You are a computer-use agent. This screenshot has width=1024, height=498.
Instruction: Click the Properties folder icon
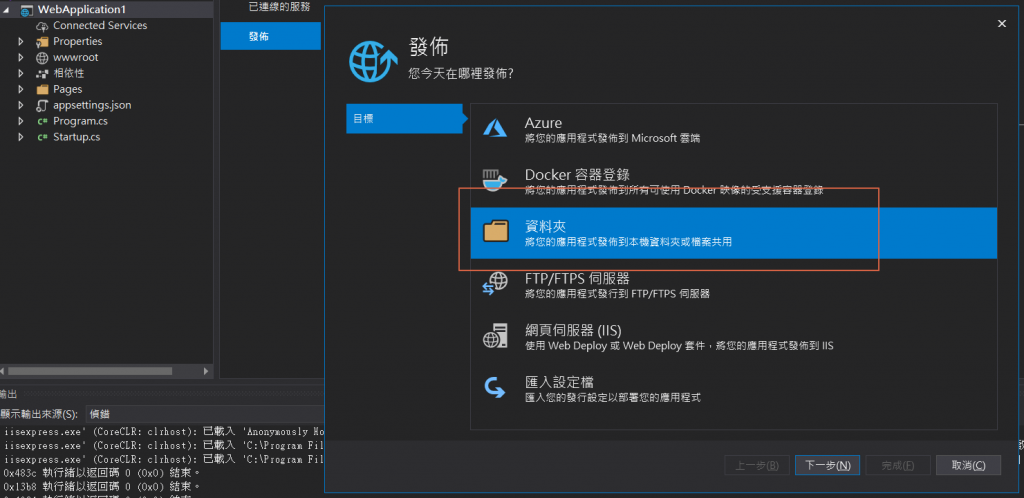point(42,42)
